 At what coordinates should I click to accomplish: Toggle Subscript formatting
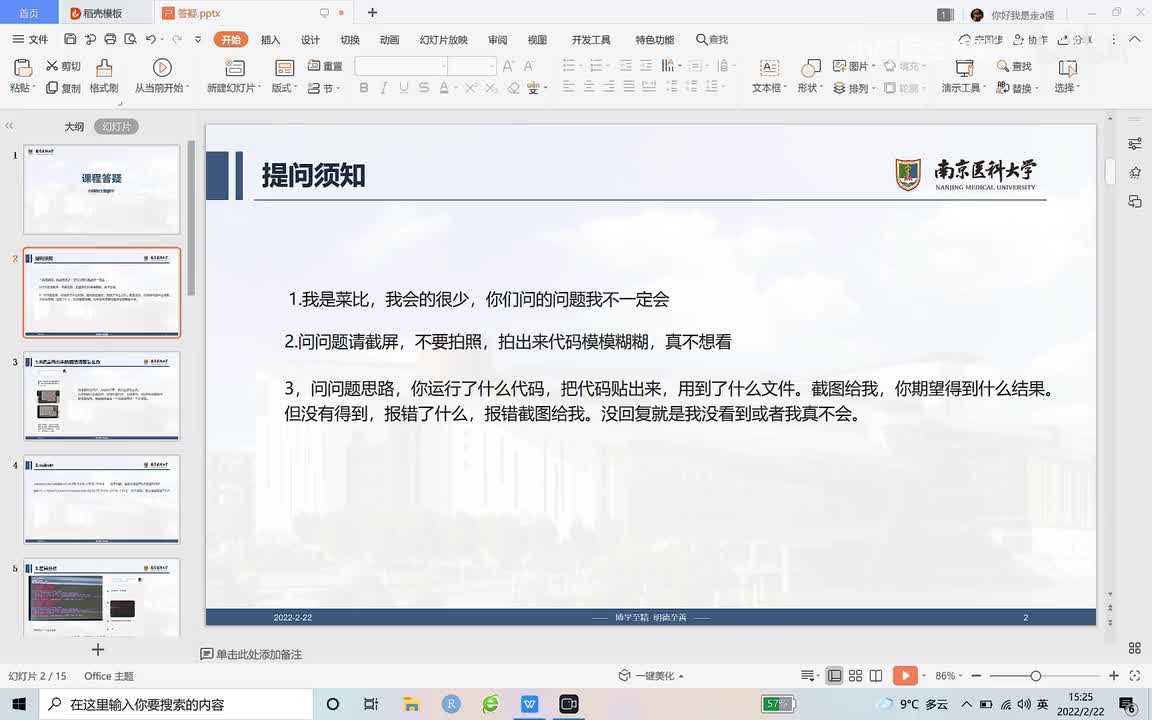tap(491, 88)
